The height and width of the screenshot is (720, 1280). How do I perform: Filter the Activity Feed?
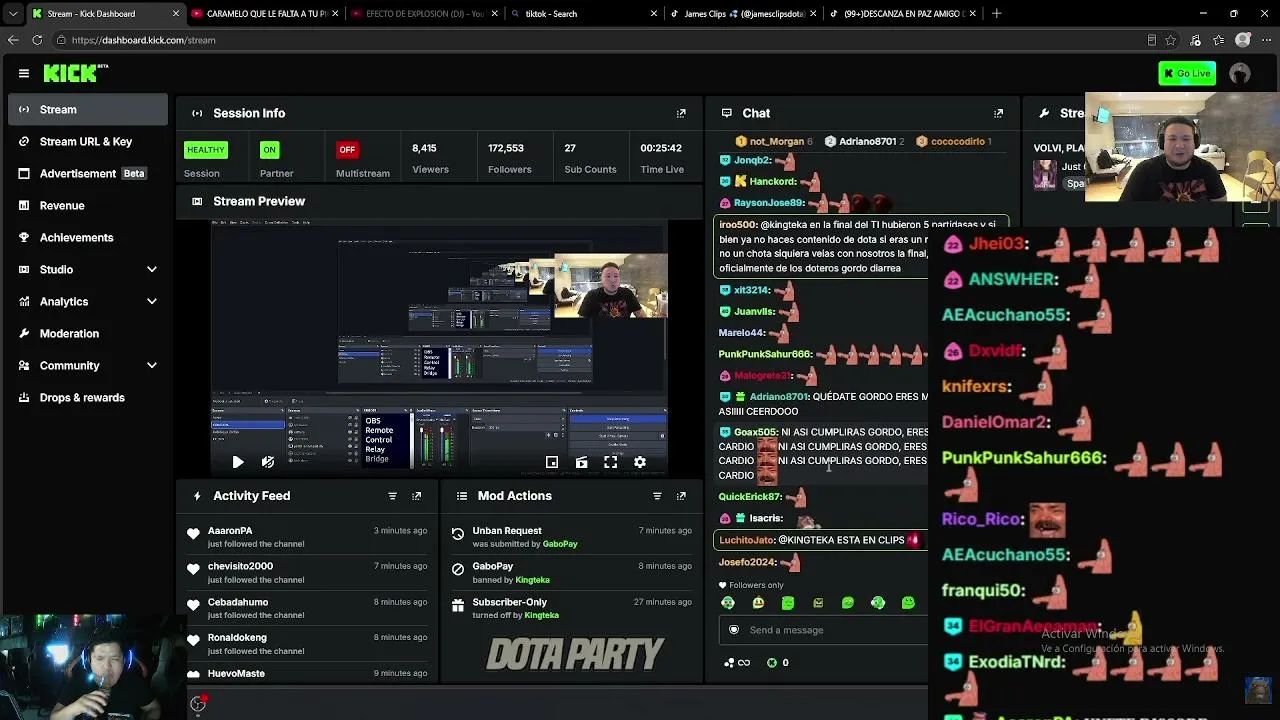pos(392,496)
